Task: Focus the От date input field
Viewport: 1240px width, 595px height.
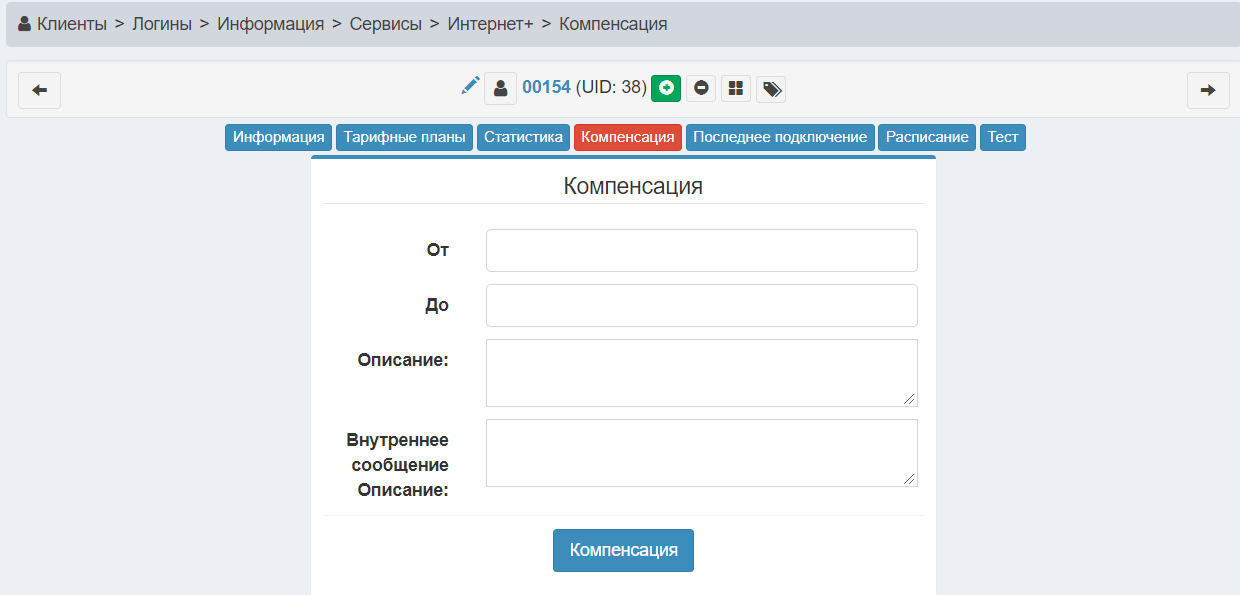Action: [701, 250]
